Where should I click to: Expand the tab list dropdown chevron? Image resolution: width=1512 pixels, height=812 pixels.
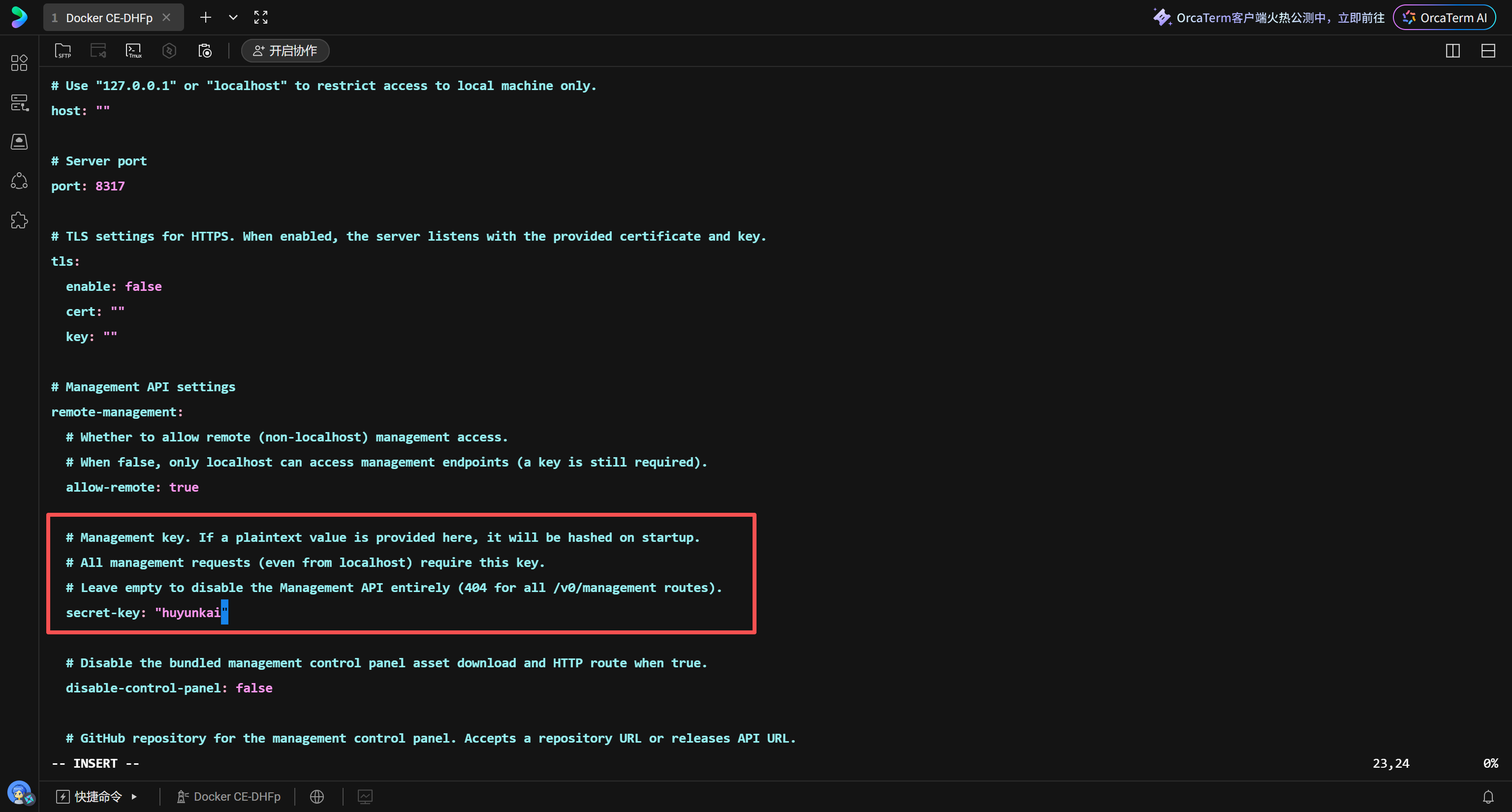233,18
